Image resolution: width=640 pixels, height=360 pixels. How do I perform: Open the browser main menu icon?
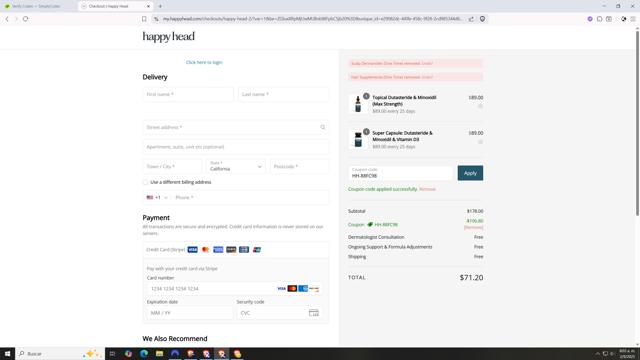pos(633,19)
